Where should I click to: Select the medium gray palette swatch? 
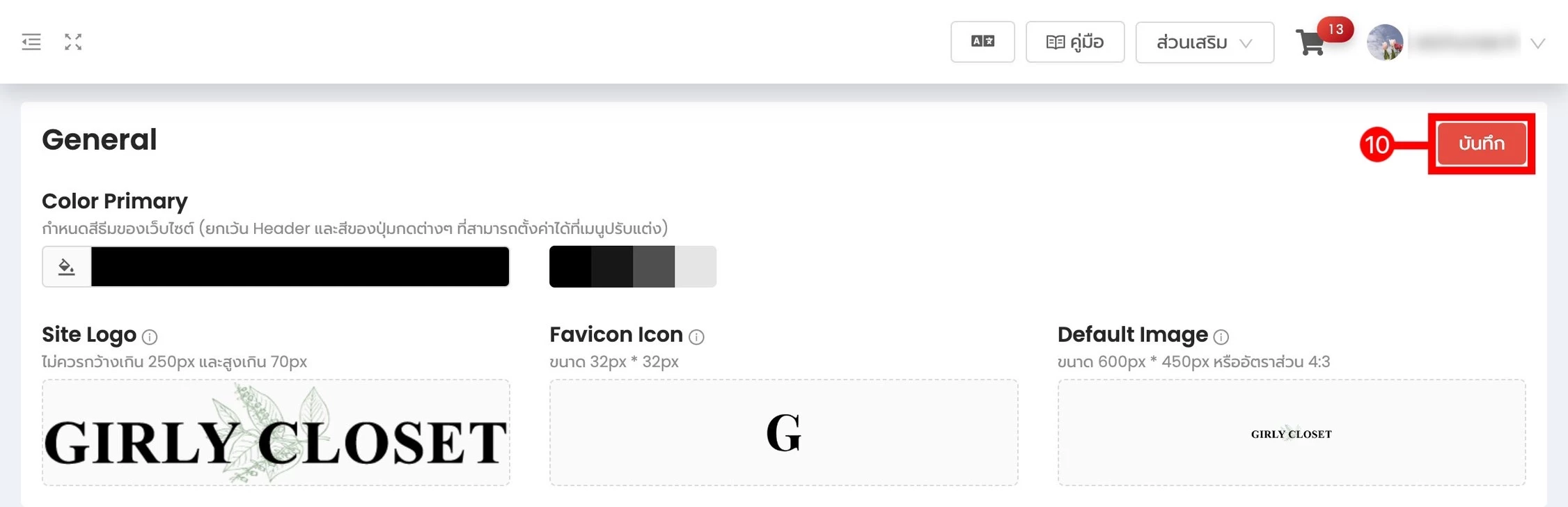coord(654,266)
